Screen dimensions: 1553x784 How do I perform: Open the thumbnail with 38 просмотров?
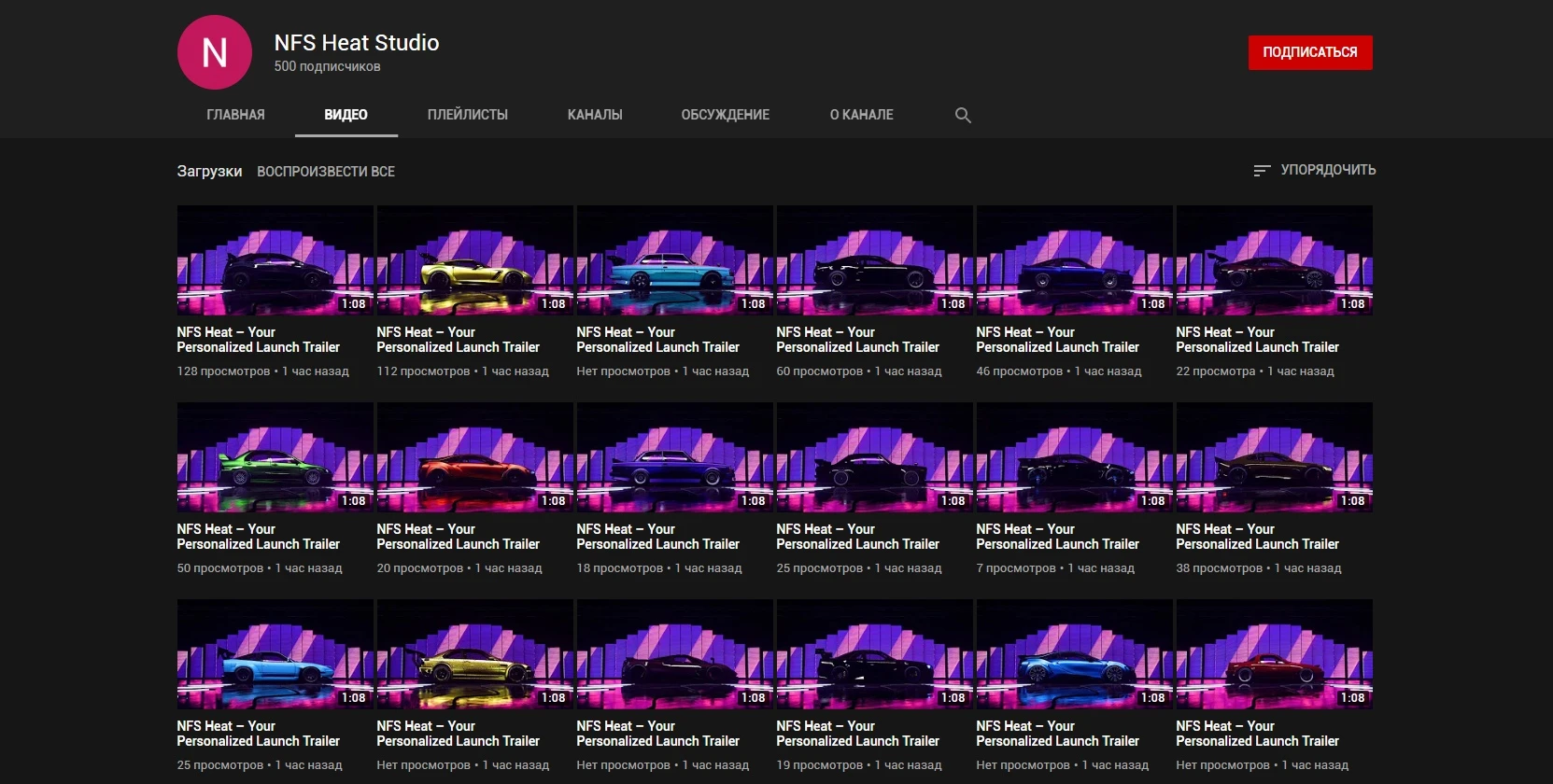[x=1275, y=457]
